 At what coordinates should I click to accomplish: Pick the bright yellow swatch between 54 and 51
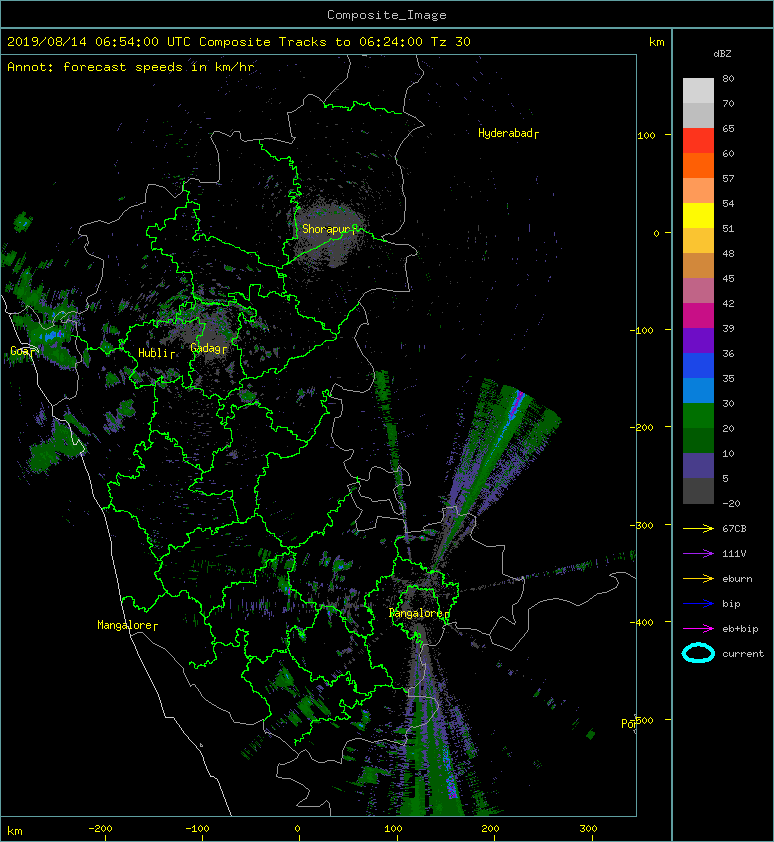(x=698, y=216)
